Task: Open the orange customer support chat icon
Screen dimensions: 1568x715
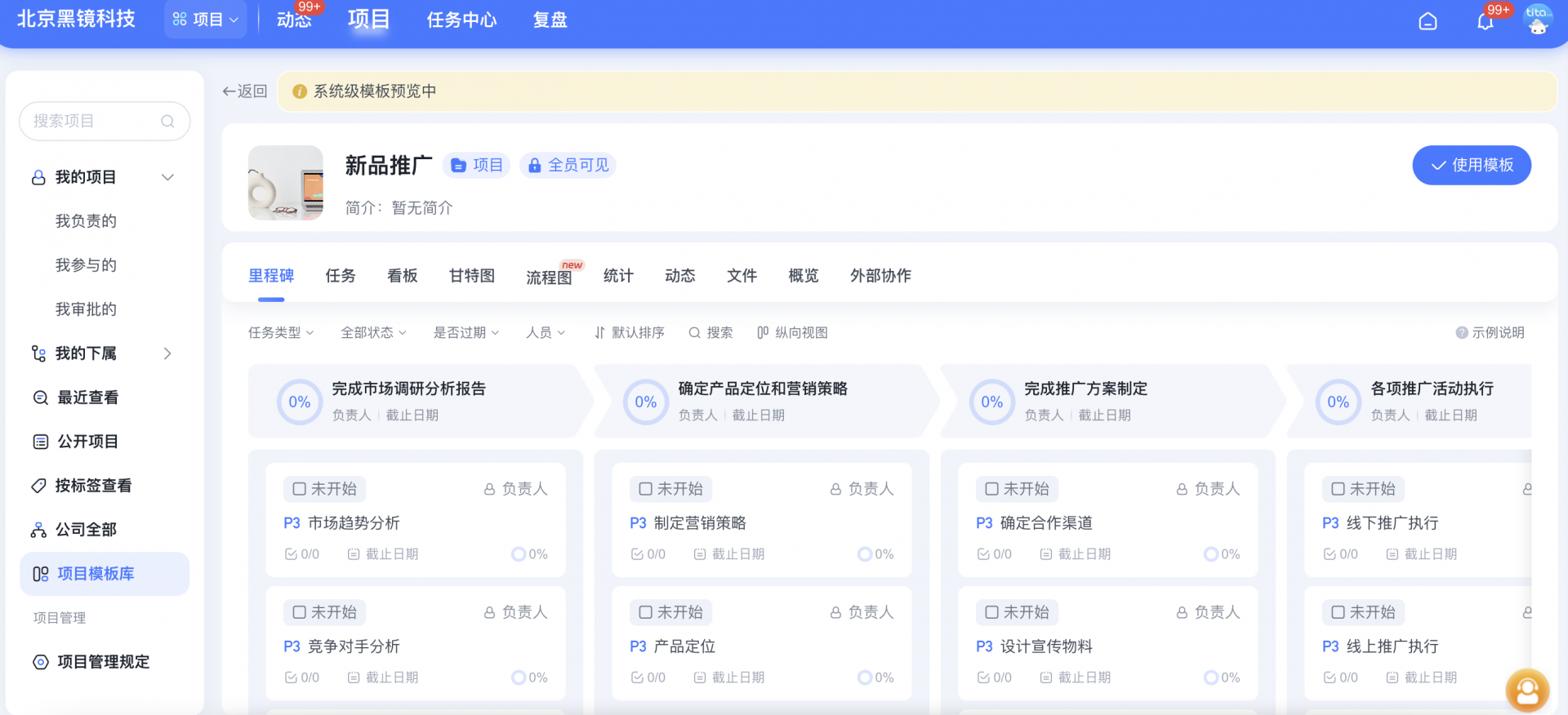Action: [x=1527, y=691]
